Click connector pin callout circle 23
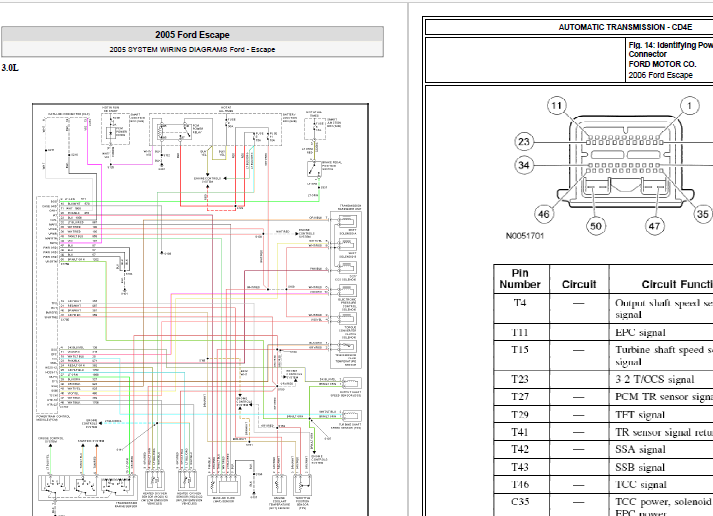Image resolution: width=713 pixels, height=516 pixels. (524, 142)
